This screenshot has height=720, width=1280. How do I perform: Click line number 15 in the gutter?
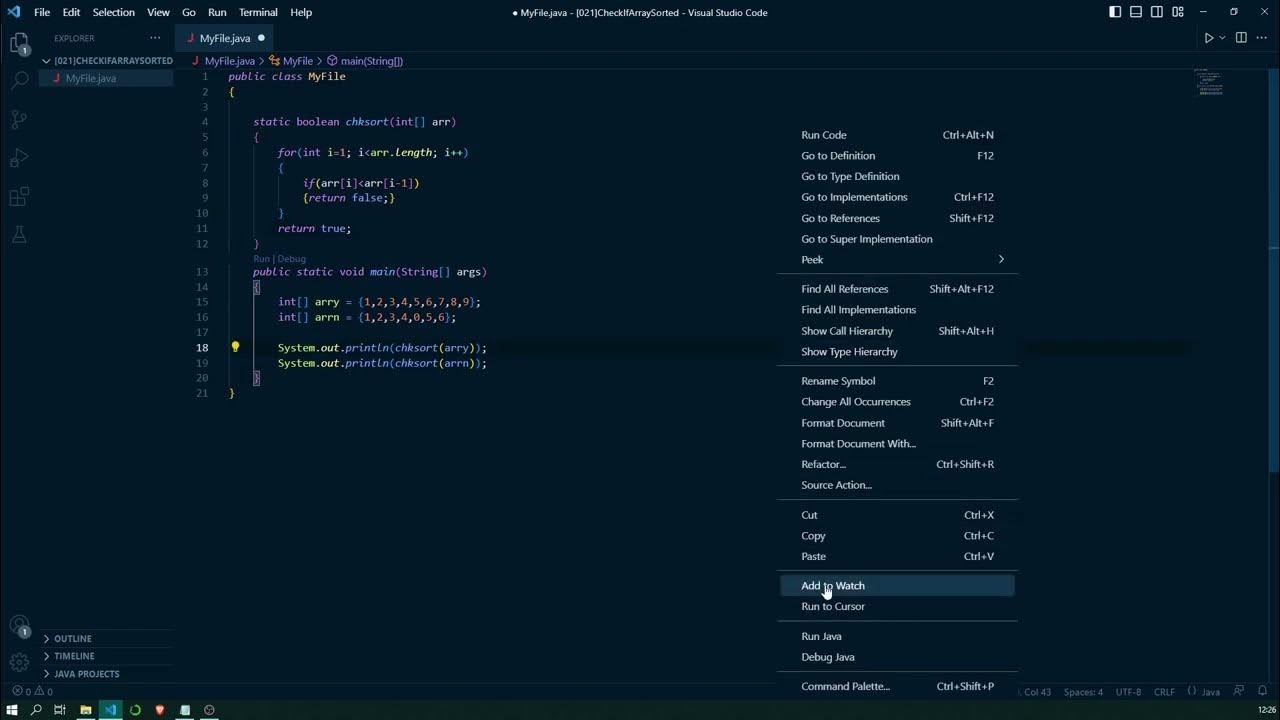(202, 302)
